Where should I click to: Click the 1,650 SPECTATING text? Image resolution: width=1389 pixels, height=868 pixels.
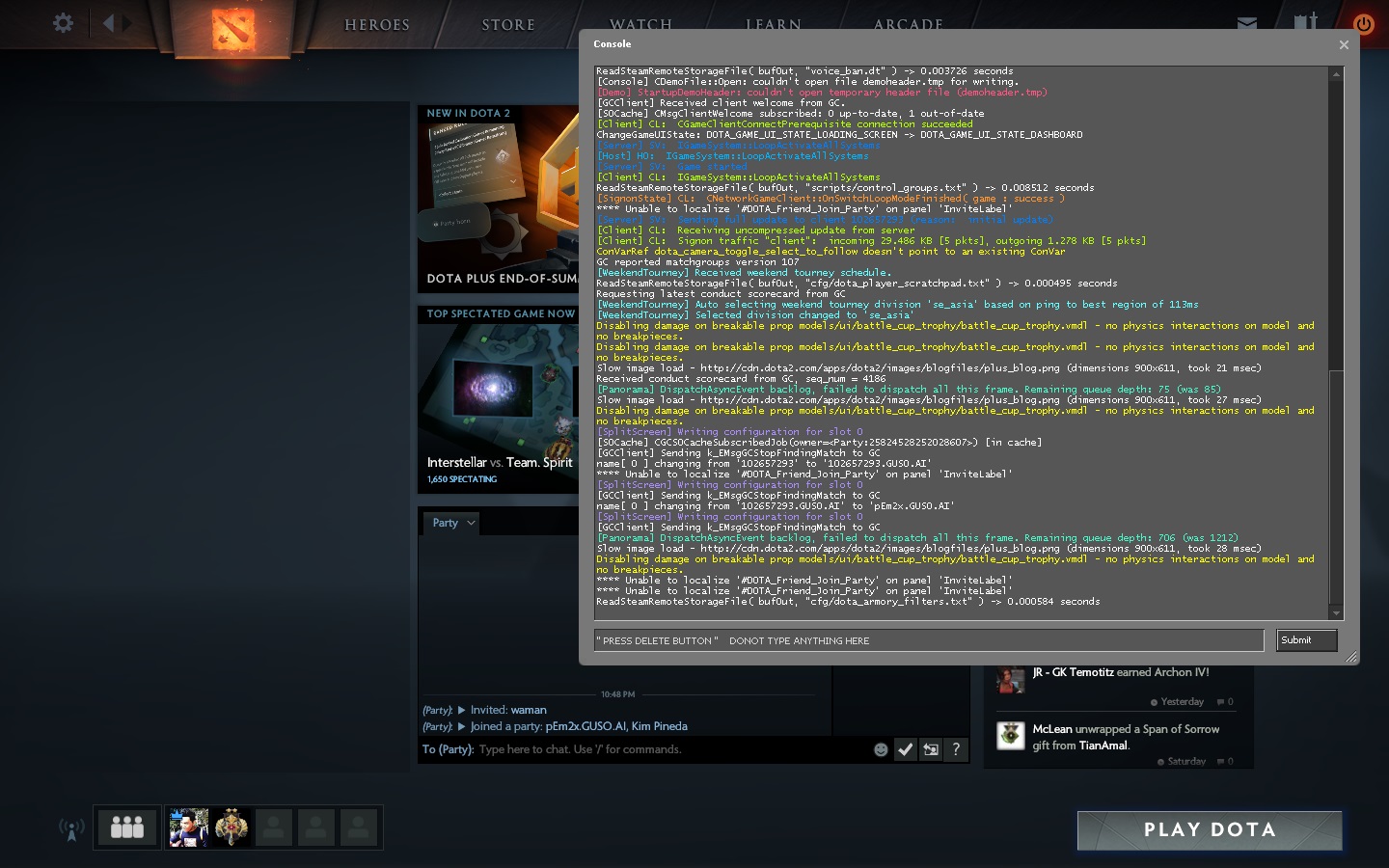462,479
